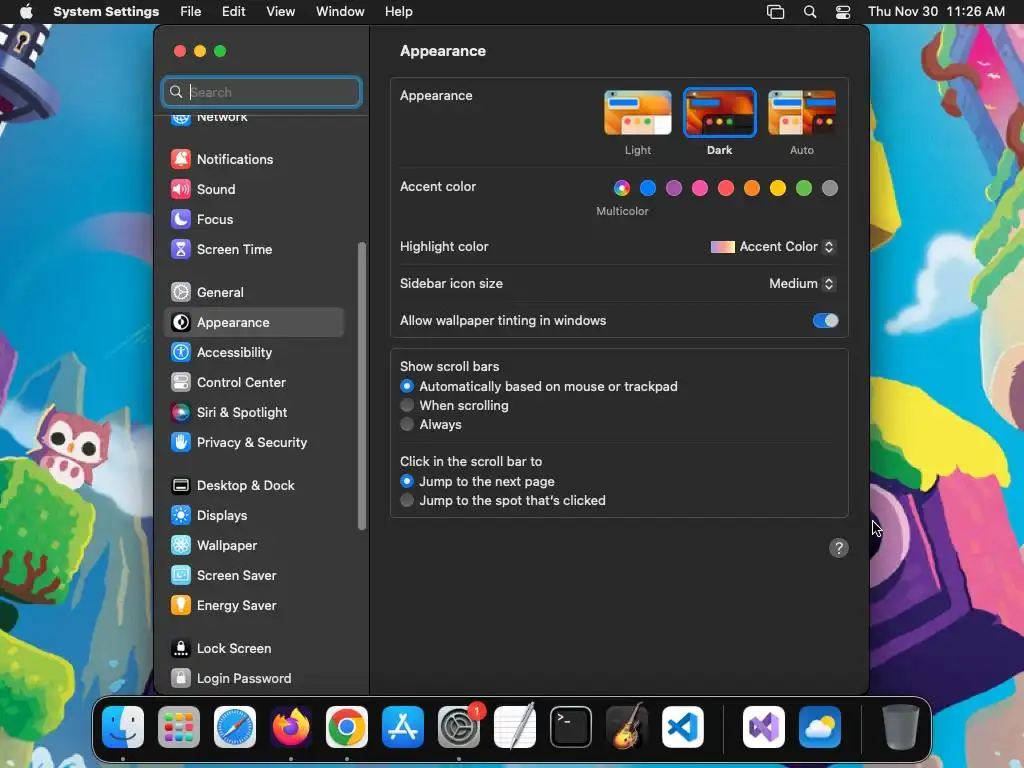Select yellow accent color swatch
1024x768 pixels.
778,188
